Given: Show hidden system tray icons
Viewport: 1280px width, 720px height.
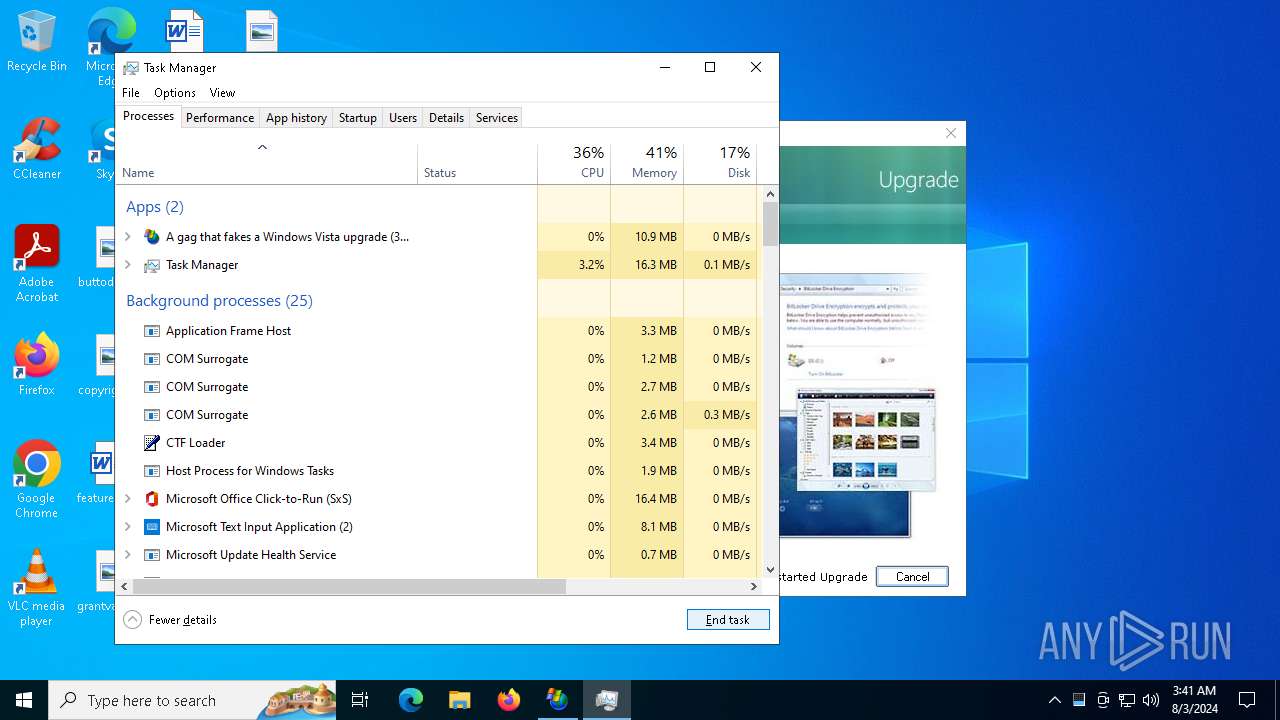Looking at the screenshot, I should [x=1054, y=700].
